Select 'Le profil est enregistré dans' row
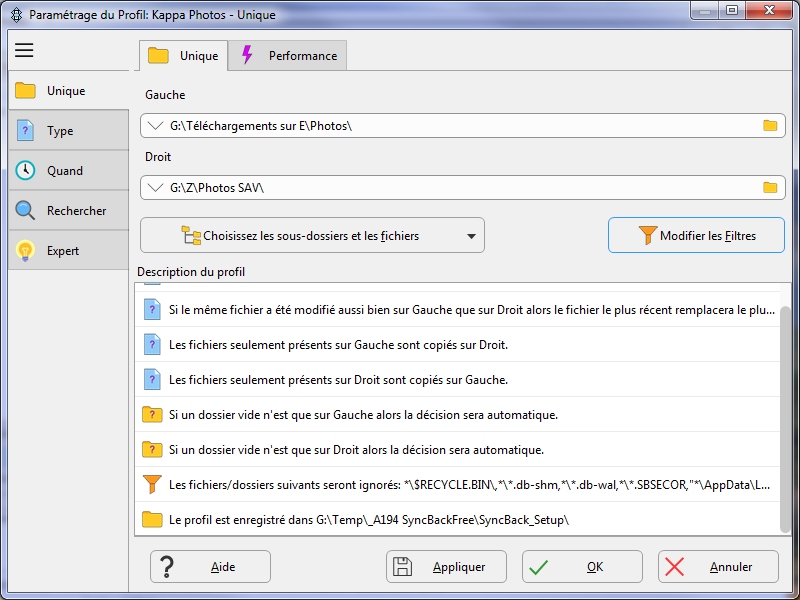This screenshot has width=800, height=600. click(x=458, y=520)
